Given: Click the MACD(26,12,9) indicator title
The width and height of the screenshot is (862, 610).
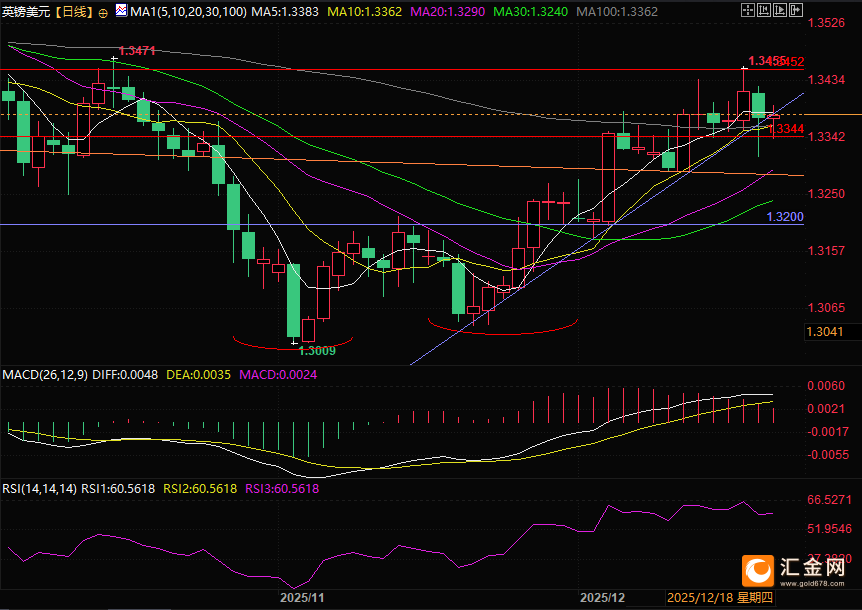Looking at the screenshot, I should pyautogui.click(x=45, y=375).
